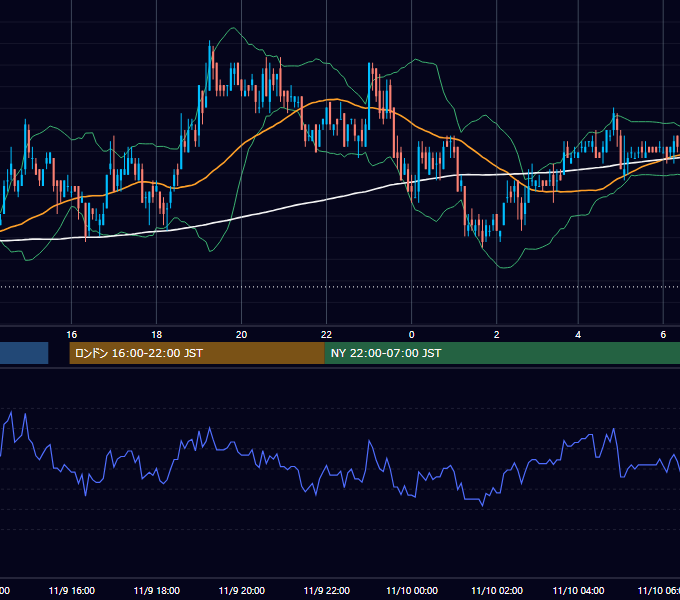Viewport: 680px width, 600px height.
Task: Click the 16 hour label on upper axis
Action: pos(72,335)
